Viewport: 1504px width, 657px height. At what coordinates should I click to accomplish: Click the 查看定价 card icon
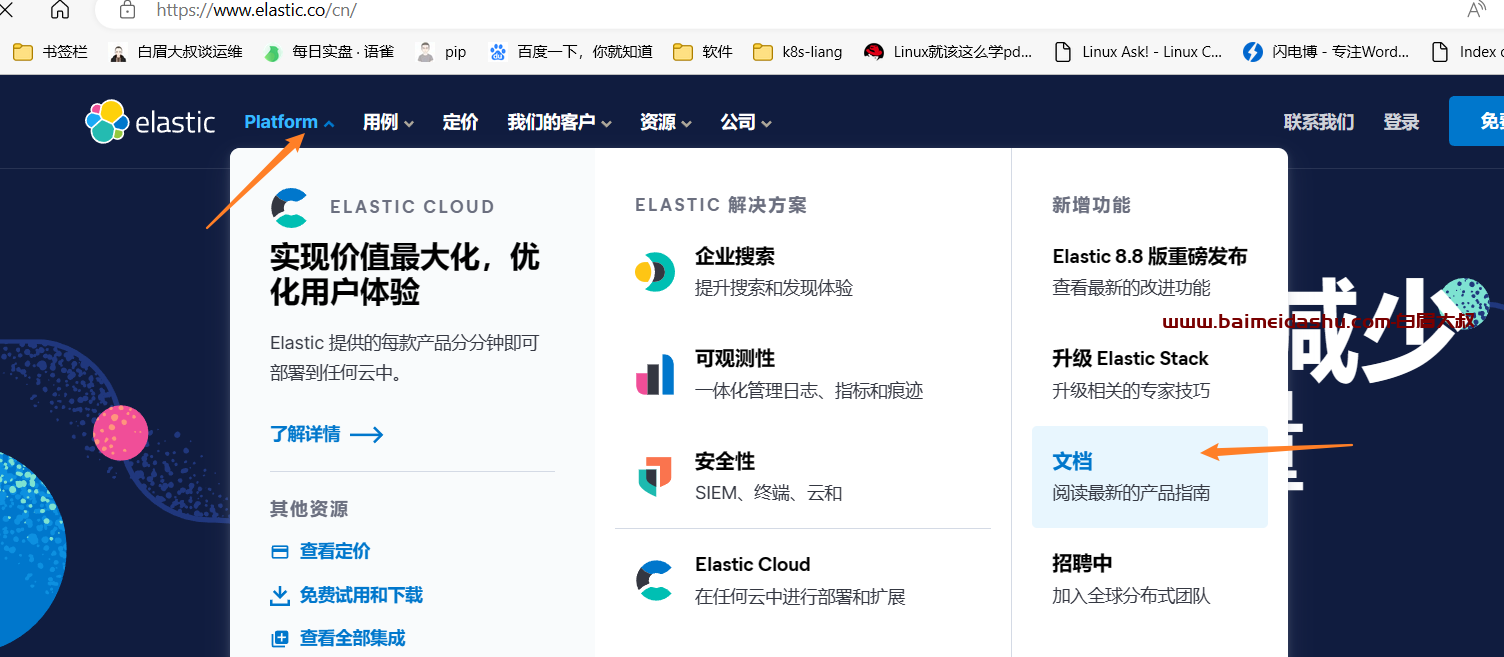(x=280, y=552)
